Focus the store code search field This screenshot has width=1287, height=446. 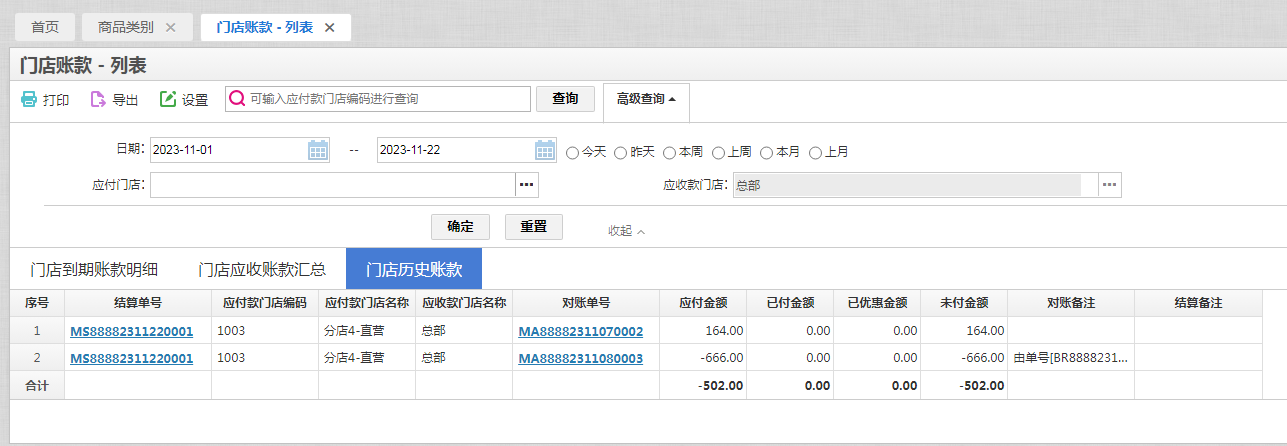tap(378, 98)
